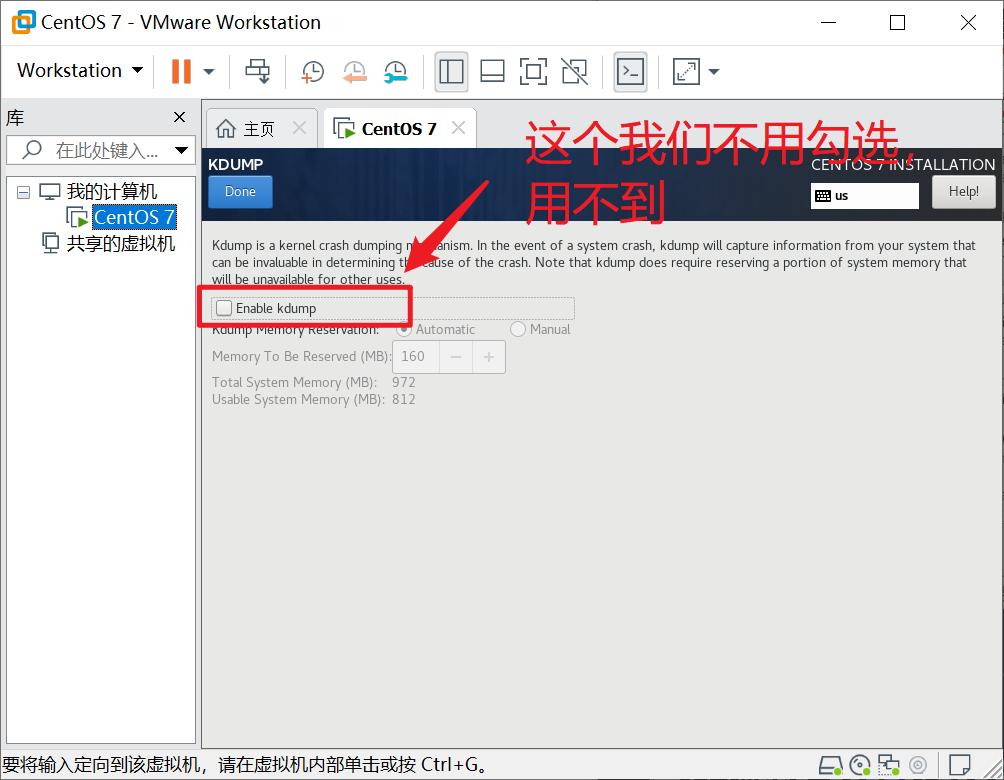Click the Help! button
Viewport: 1004px width, 780px height.
pos(963,191)
